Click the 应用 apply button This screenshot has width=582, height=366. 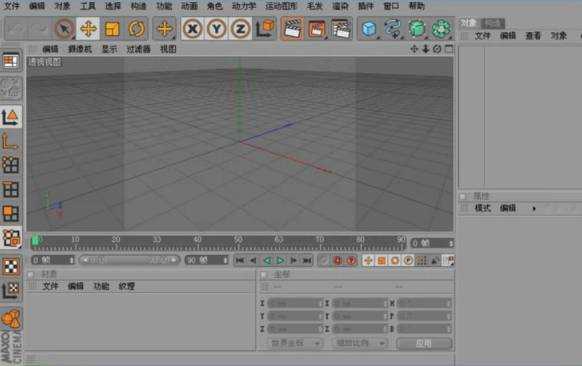click(x=424, y=343)
